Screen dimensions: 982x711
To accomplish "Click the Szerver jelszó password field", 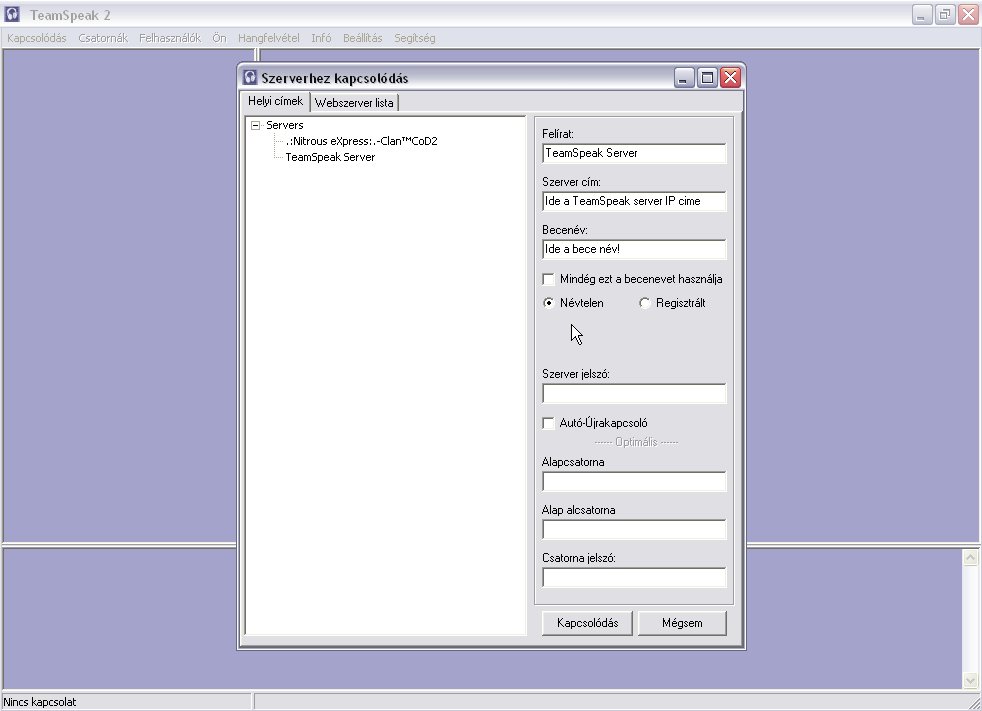I will [x=634, y=394].
